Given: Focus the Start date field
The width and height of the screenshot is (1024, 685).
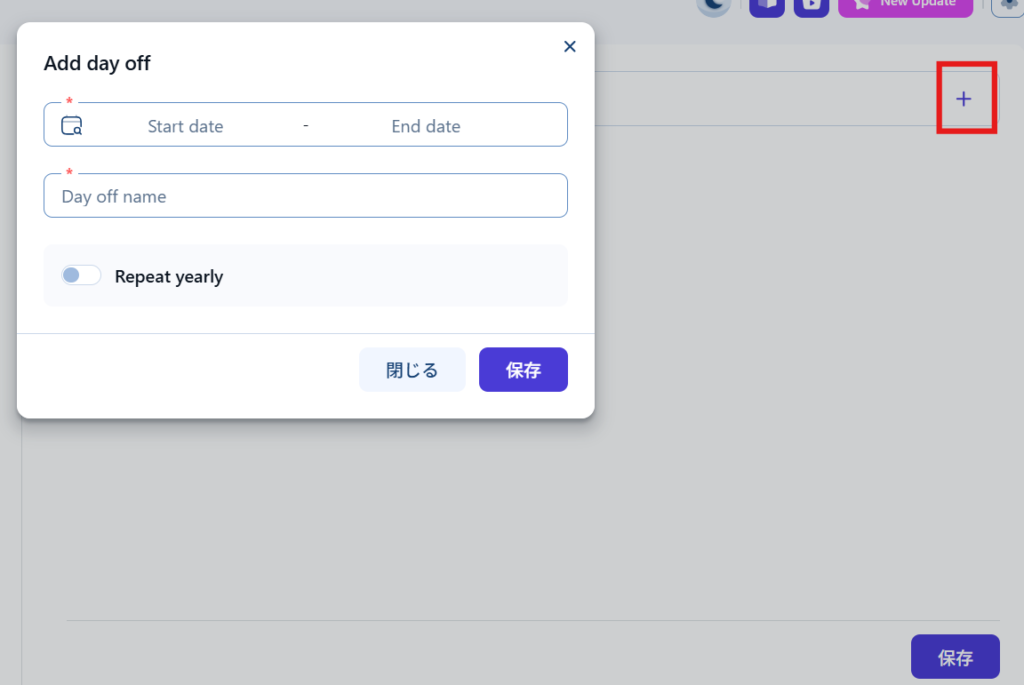Looking at the screenshot, I should click(186, 126).
